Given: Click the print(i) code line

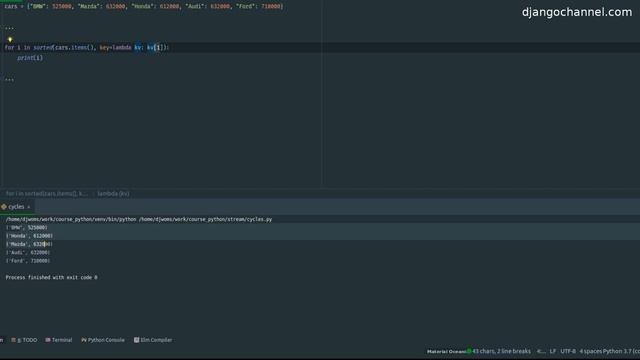Looking at the screenshot, I should click(x=30, y=58).
